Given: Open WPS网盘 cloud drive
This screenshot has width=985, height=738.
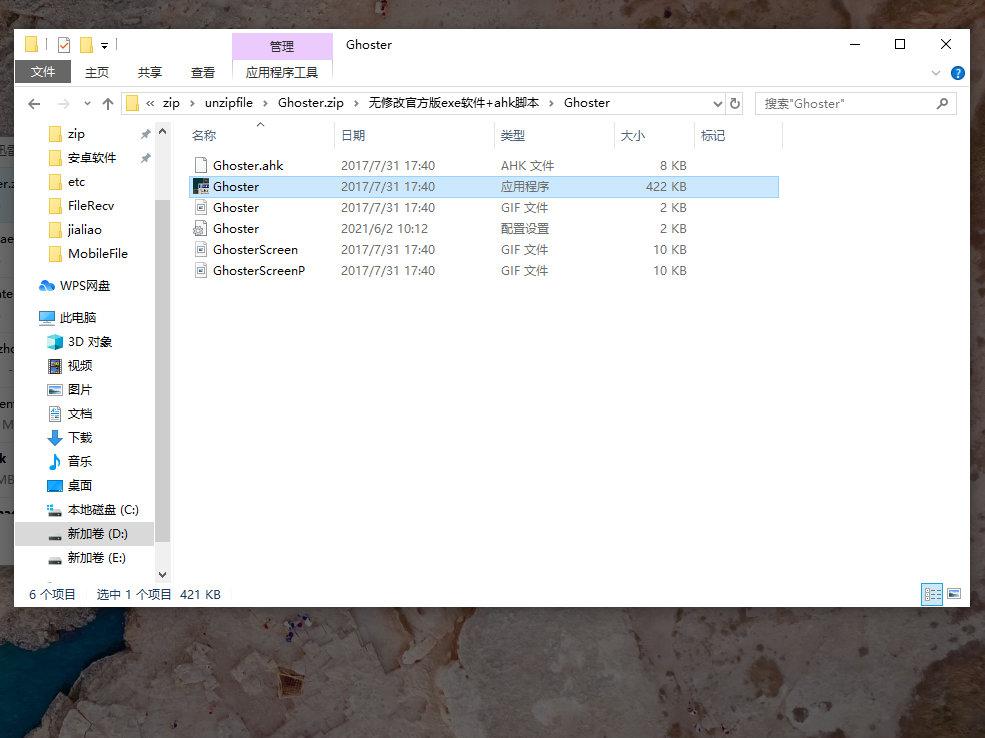Looking at the screenshot, I should point(84,286).
